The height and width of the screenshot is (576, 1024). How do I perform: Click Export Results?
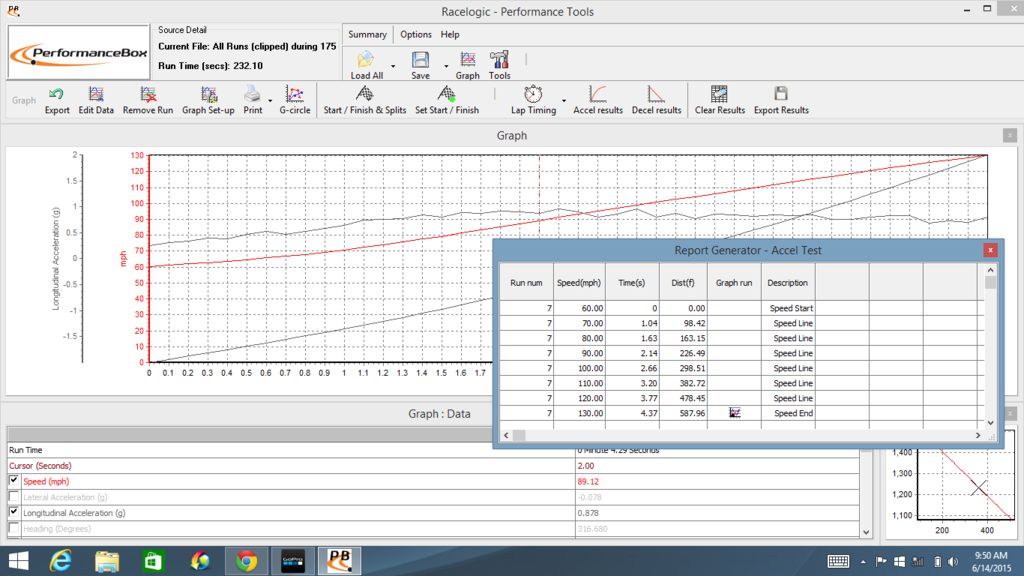pos(781,100)
